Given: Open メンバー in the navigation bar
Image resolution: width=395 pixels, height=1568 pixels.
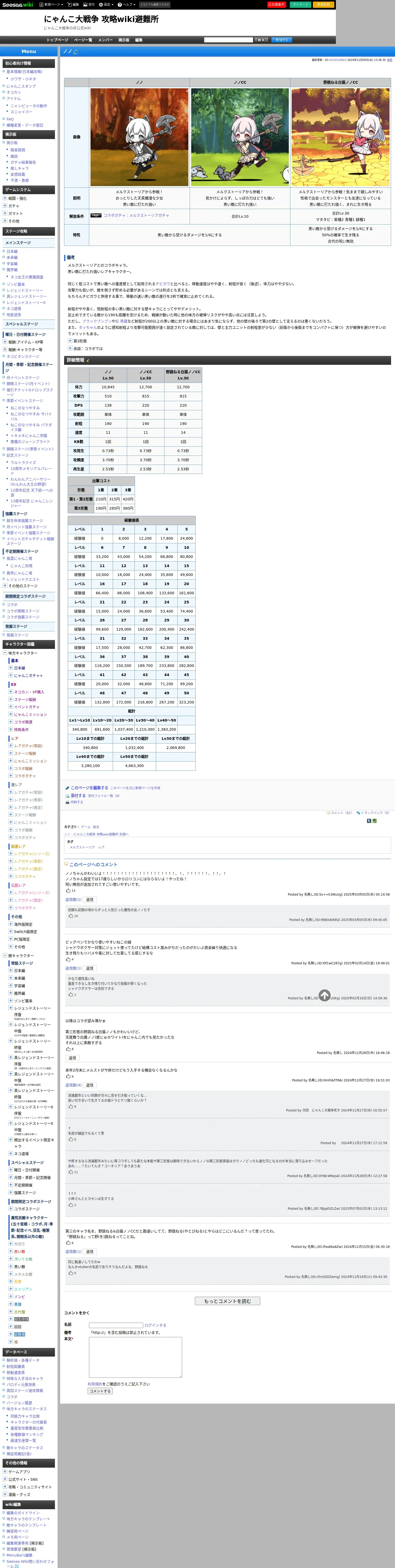Looking at the screenshot, I should pos(105,40).
